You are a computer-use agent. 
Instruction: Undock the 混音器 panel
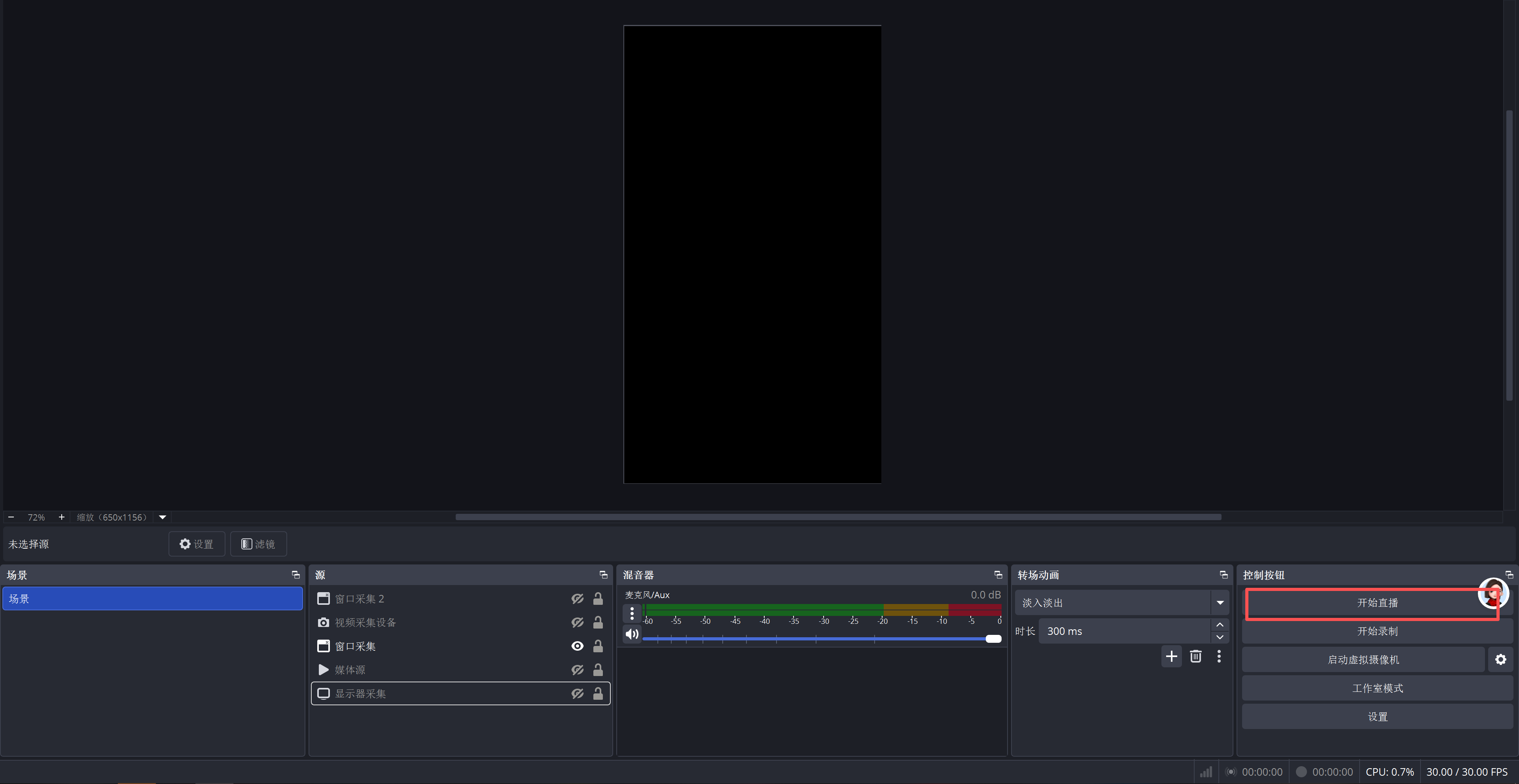pos(998,575)
